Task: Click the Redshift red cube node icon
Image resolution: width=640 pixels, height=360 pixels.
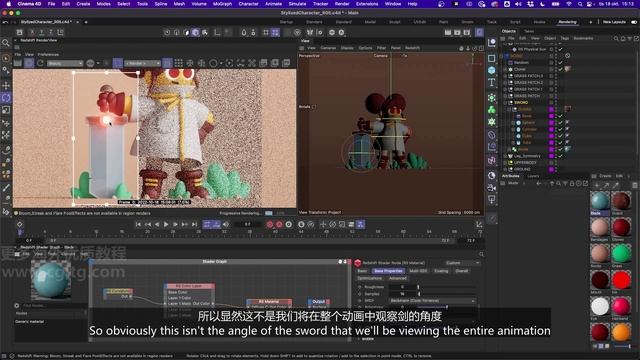Action: click(x=358, y=263)
